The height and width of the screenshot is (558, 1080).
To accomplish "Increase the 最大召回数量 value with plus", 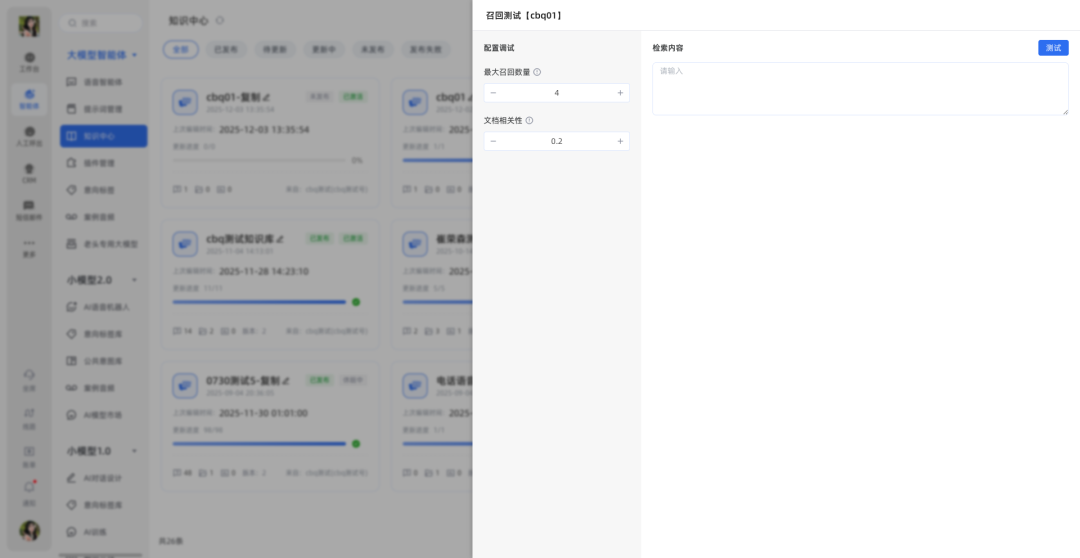I will coord(620,93).
